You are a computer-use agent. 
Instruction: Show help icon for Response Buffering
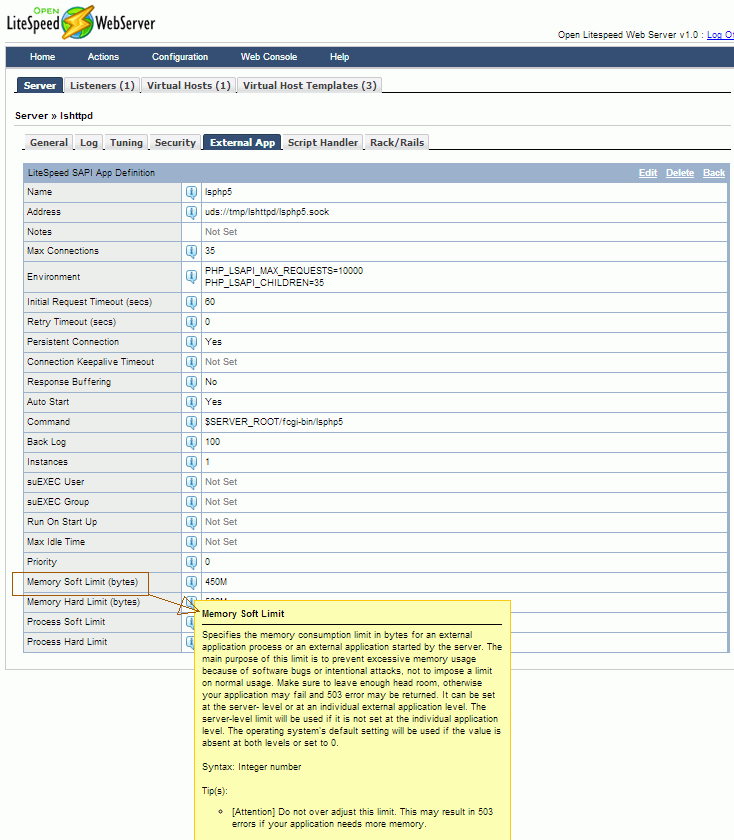[191, 382]
